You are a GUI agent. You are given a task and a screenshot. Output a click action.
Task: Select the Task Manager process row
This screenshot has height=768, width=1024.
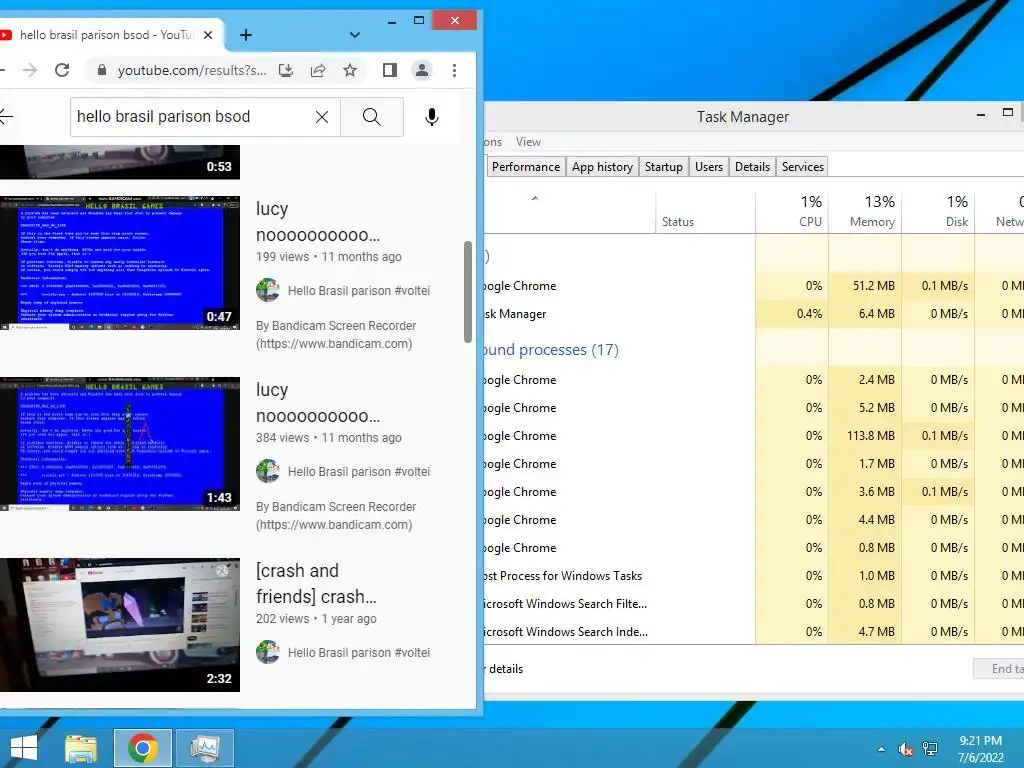click(x=754, y=313)
